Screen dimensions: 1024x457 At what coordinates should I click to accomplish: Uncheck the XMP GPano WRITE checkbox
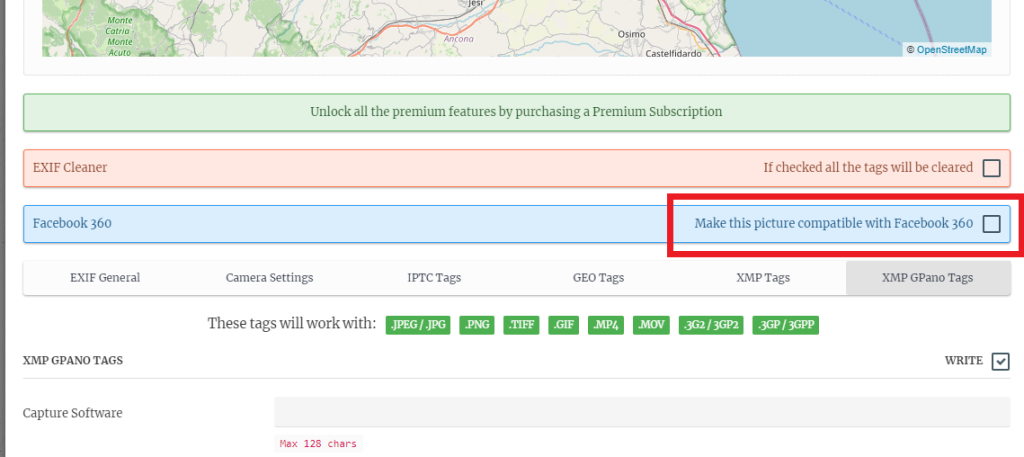tap(1000, 361)
